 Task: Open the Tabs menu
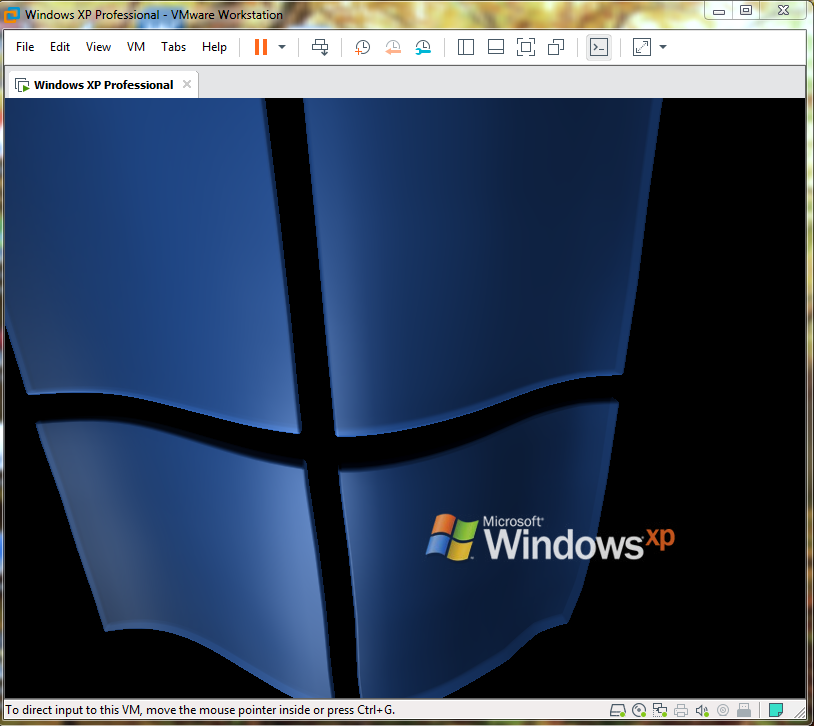pyautogui.click(x=173, y=47)
